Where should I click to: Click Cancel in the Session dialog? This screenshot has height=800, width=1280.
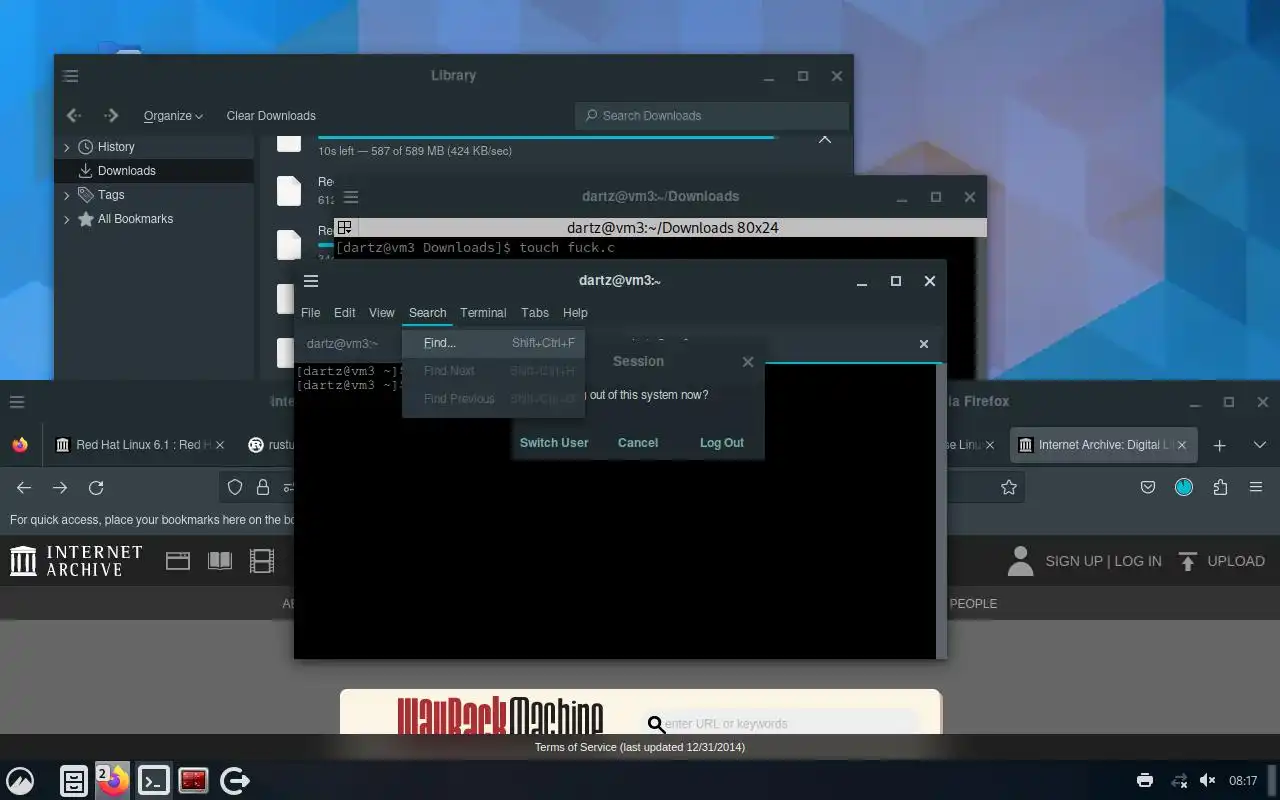pos(638,442)
